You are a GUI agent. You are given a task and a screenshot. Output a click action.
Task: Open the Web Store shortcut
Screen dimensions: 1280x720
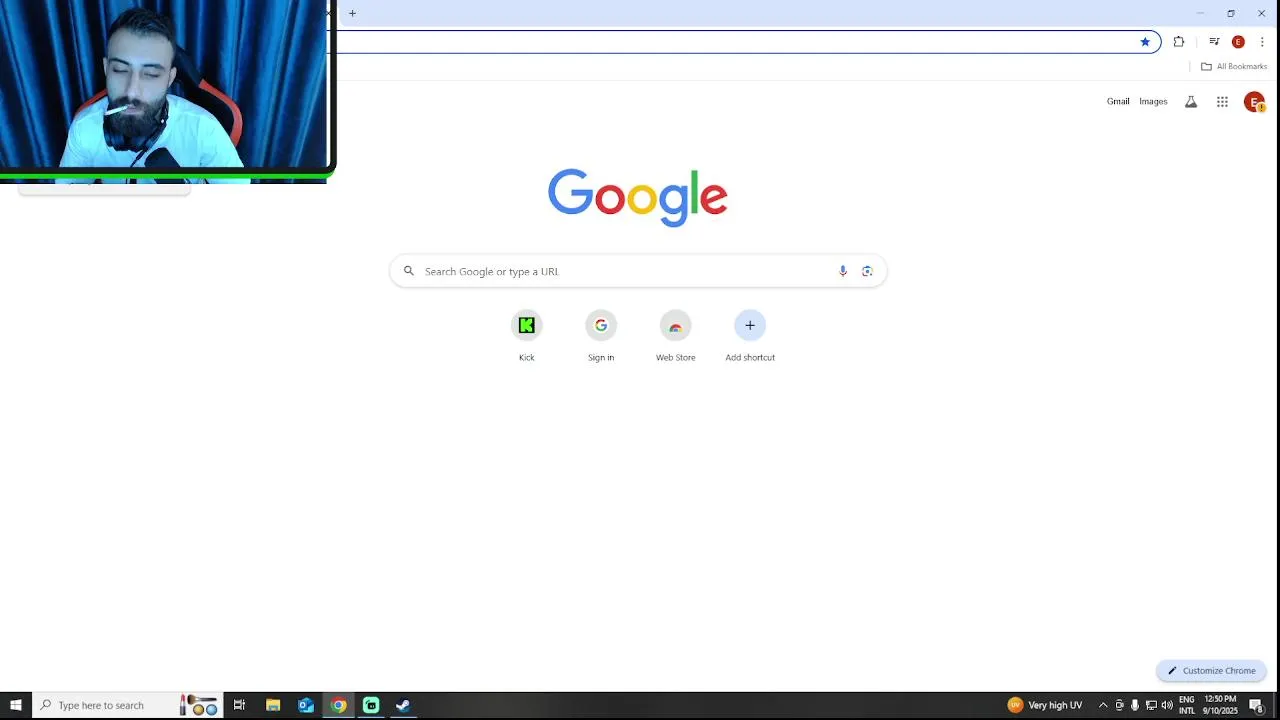[675, 336]
